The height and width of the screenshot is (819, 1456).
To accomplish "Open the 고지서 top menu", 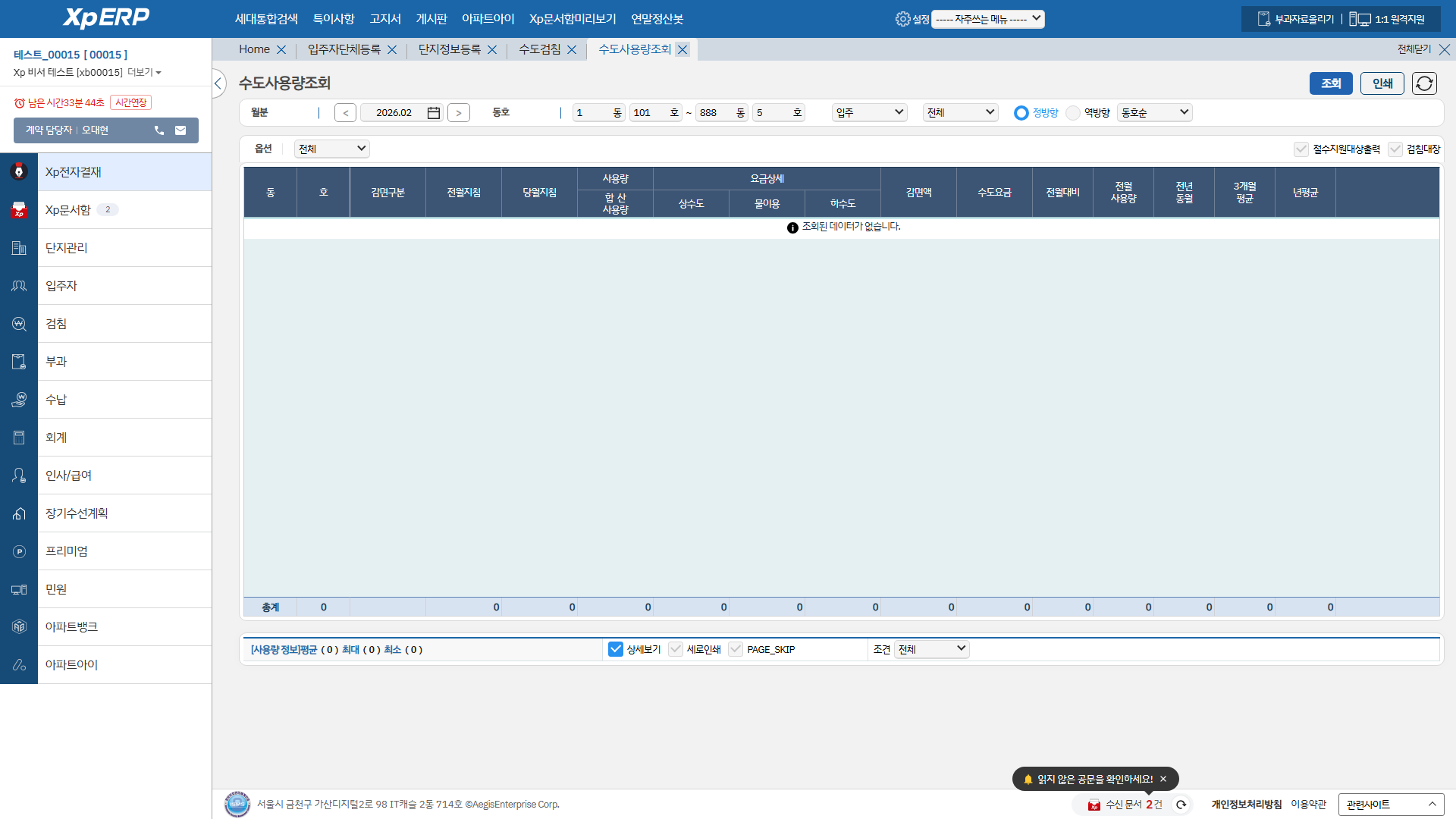I will [x=384, y=19].
